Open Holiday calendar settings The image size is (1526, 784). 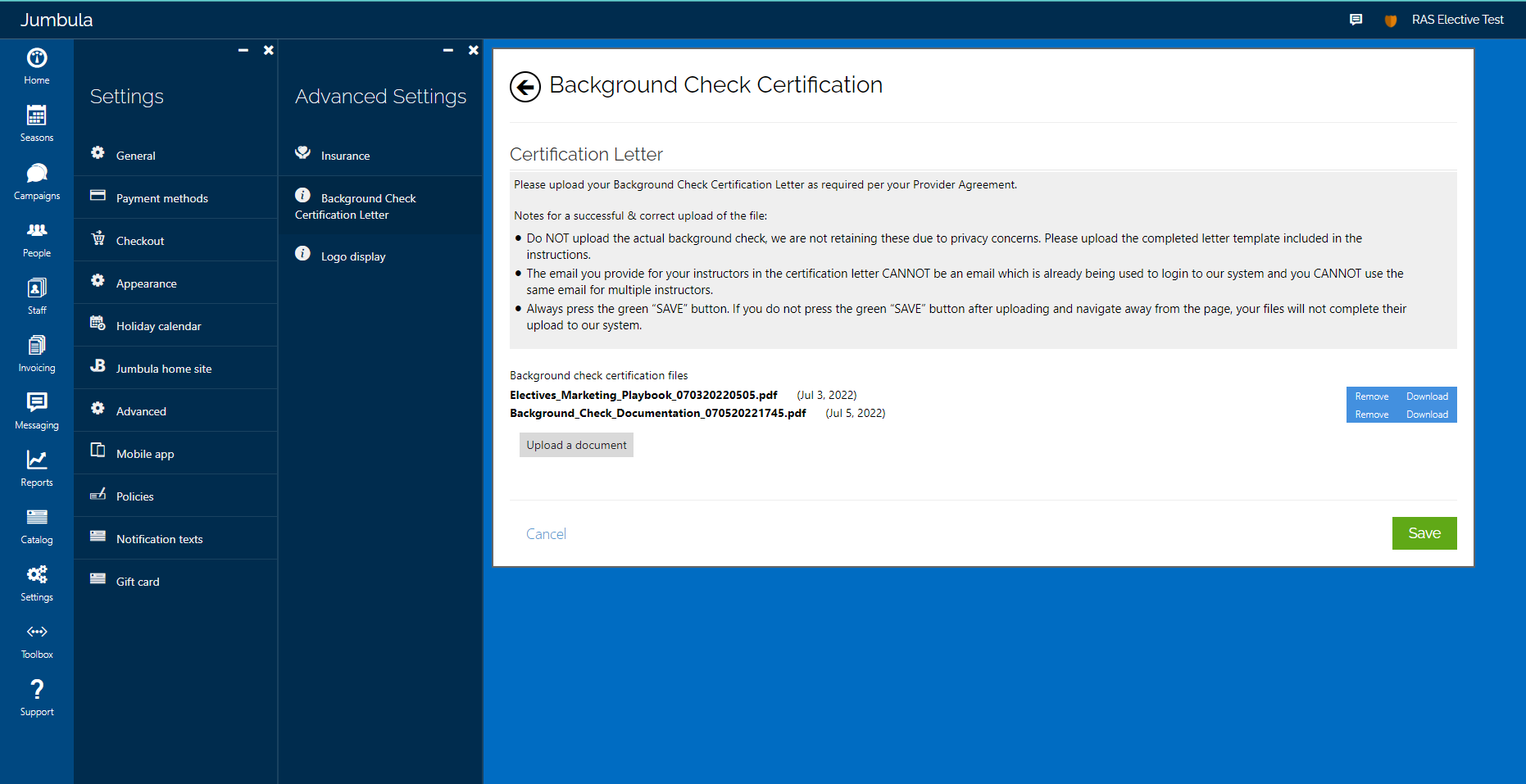159,326
